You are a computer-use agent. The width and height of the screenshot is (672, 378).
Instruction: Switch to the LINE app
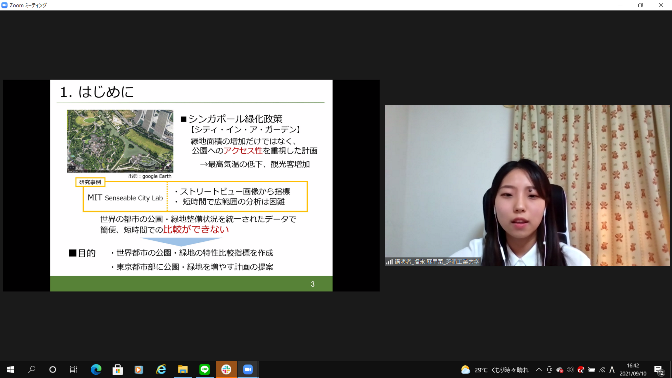point(204,369)
